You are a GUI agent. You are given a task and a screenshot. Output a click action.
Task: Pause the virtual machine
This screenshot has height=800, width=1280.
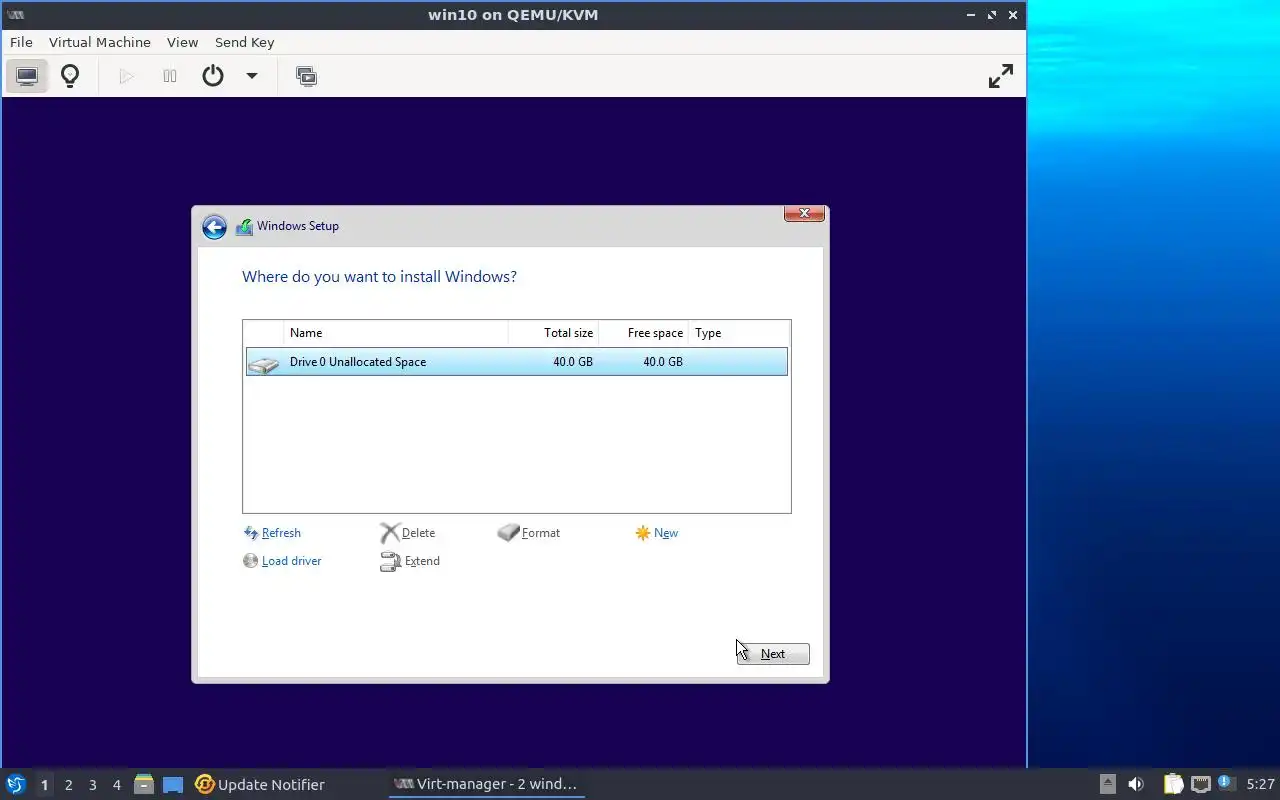(x=170, y=76)
